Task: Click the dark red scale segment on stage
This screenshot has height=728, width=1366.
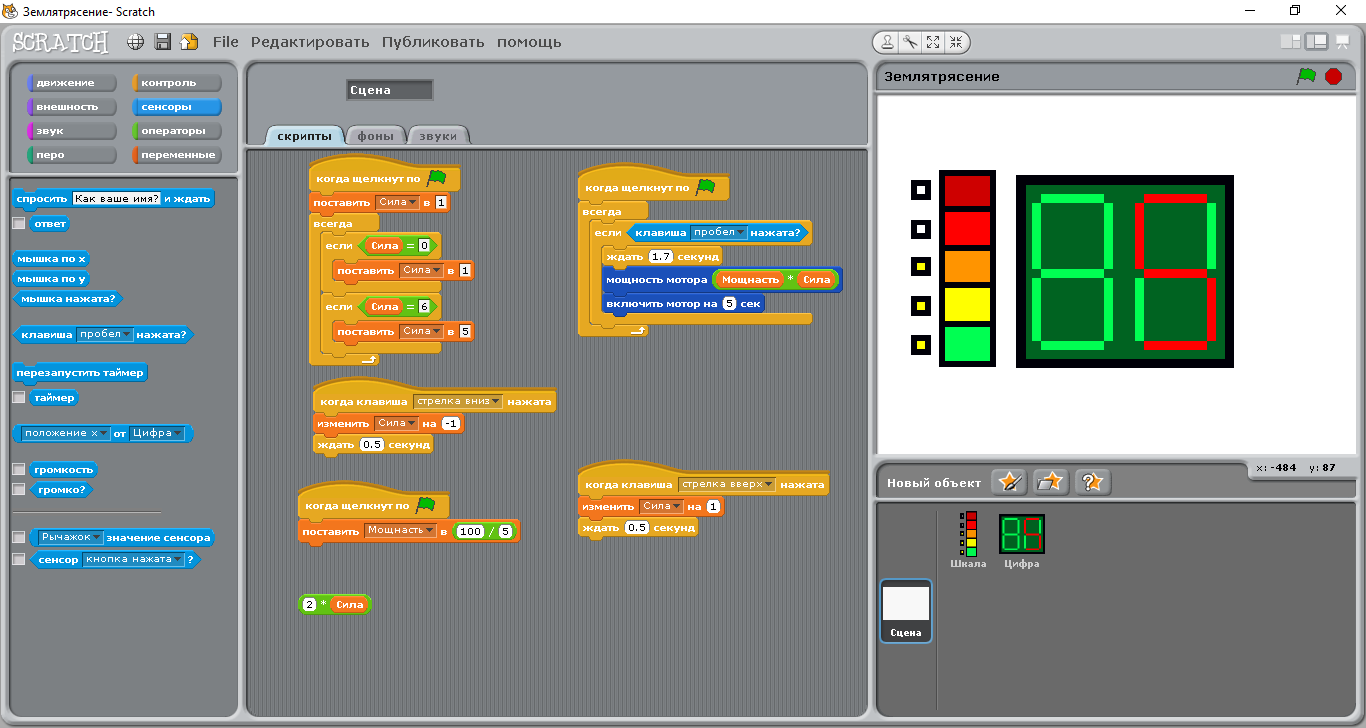Action: pos(967,190)
